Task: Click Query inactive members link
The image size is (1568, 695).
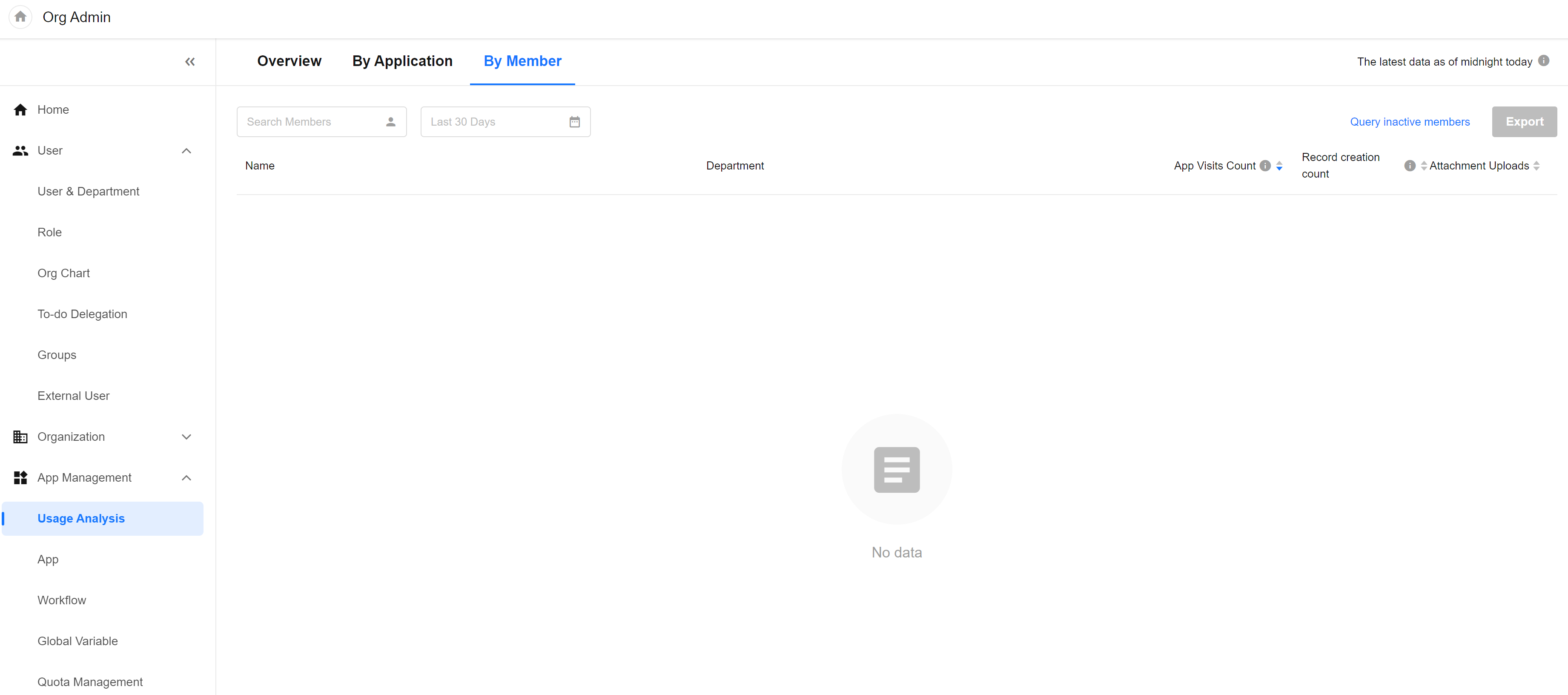Action: tap(1410, 122)
